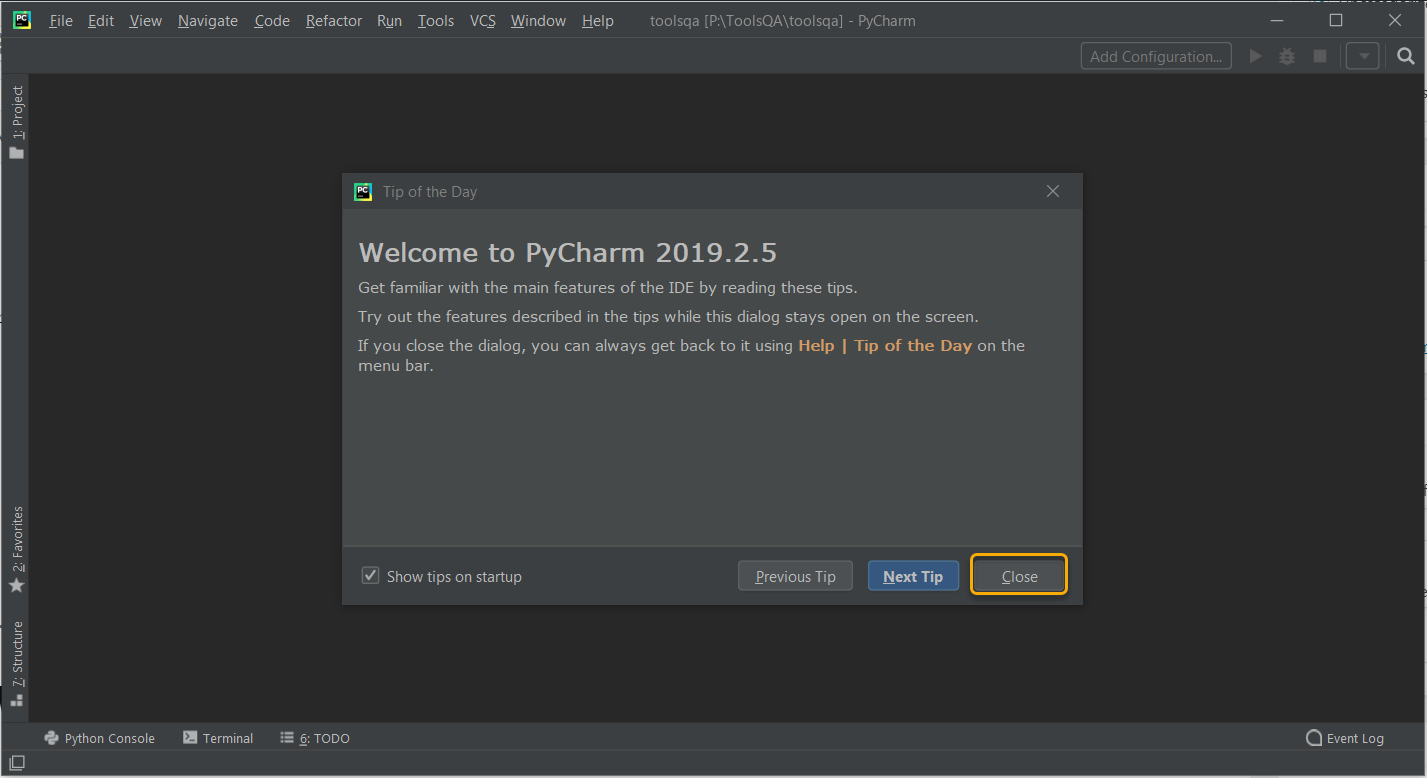Uncheck Show tips on startup checkbox
The width and height of the screenshot is (1427, 778).
(x=371, y=576)
